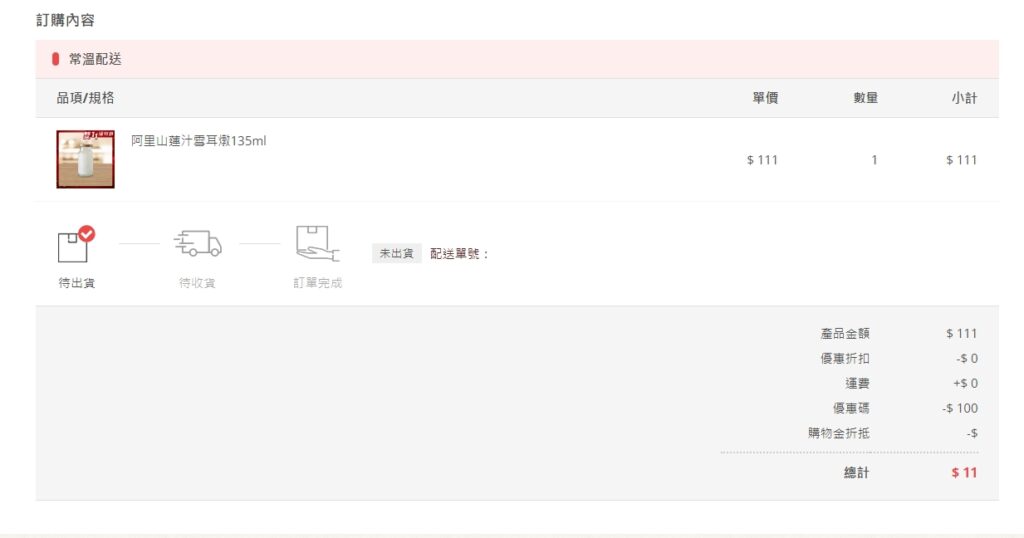
Task: Open the 阿里山蓮汁雪耳燉135ml product name
Action: point(199,141)
